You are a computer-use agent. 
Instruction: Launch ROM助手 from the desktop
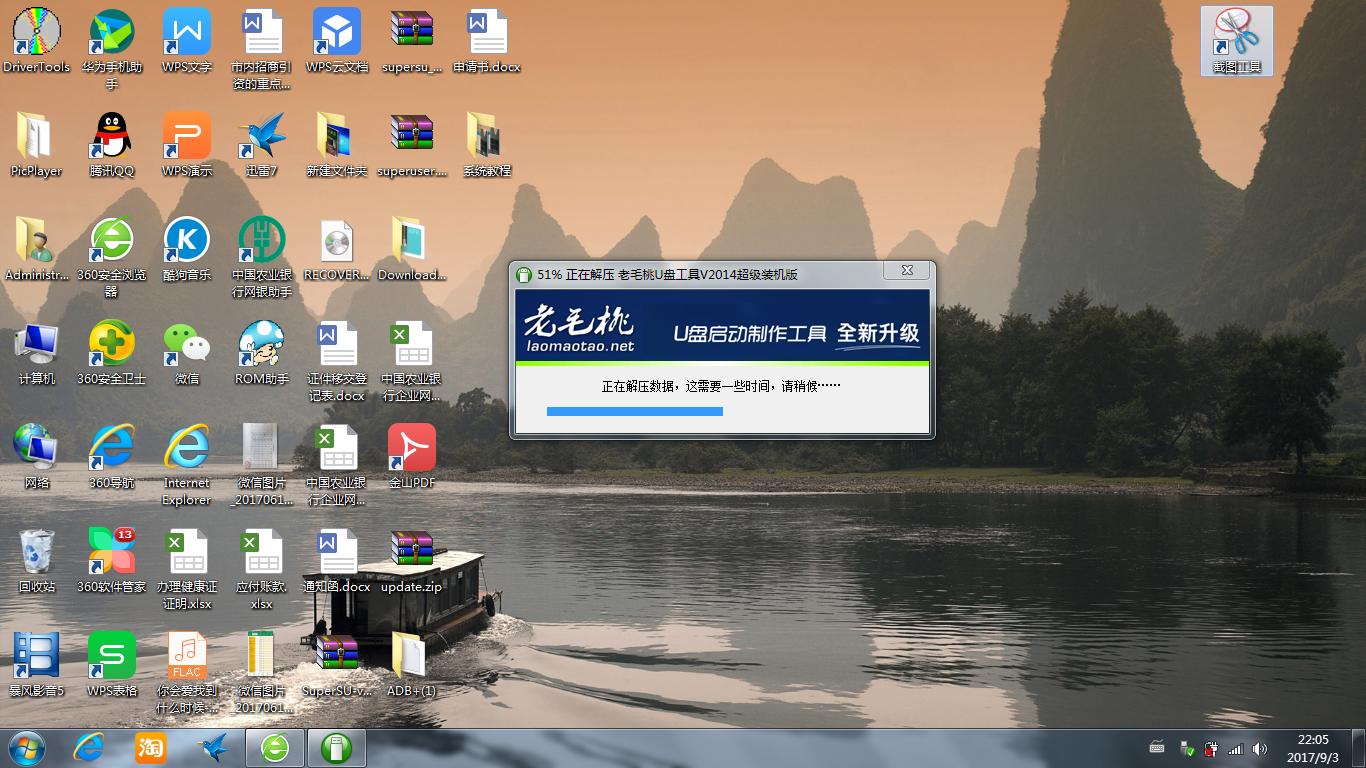pos(261,345)
